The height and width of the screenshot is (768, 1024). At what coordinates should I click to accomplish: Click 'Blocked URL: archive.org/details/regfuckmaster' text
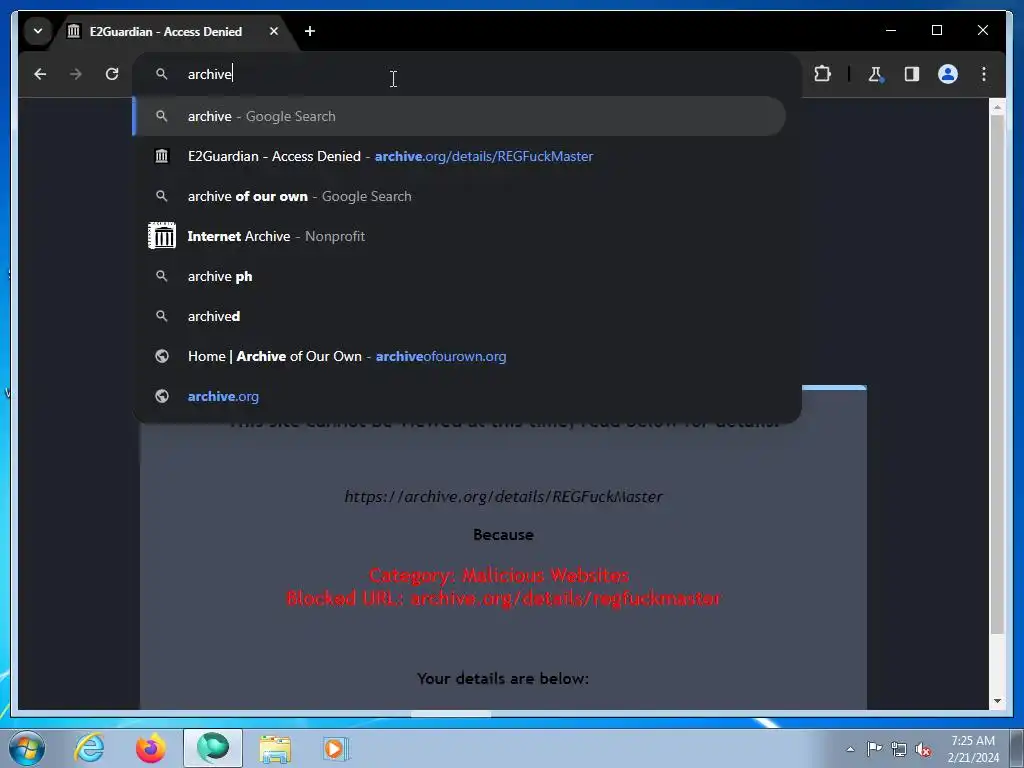point(504,598)
